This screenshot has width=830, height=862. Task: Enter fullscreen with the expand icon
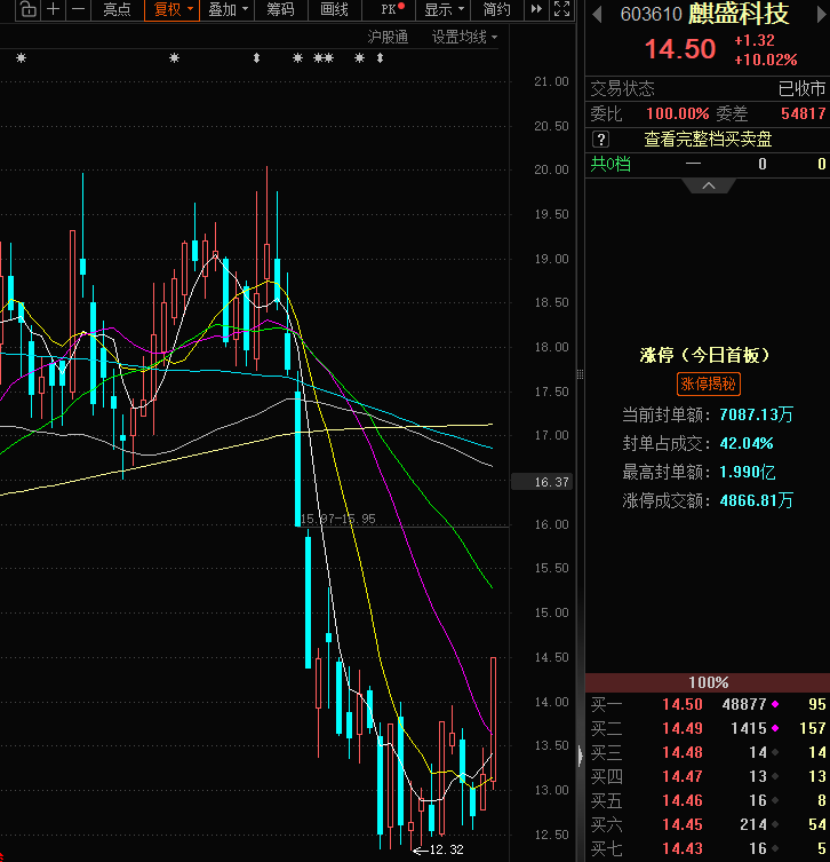click(562, 9)
